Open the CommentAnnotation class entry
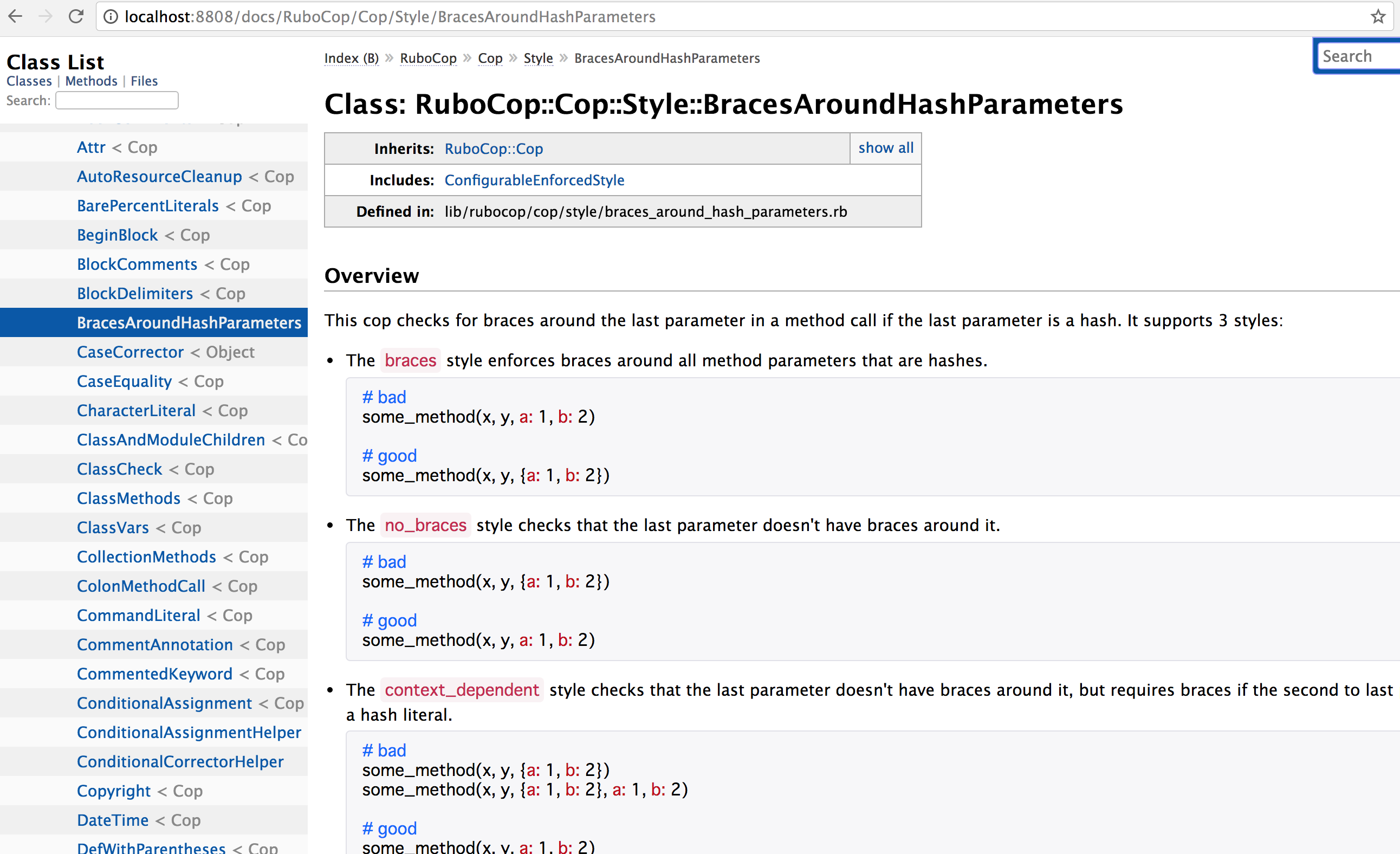This screenshot has height=854, width=1400. 154,645
